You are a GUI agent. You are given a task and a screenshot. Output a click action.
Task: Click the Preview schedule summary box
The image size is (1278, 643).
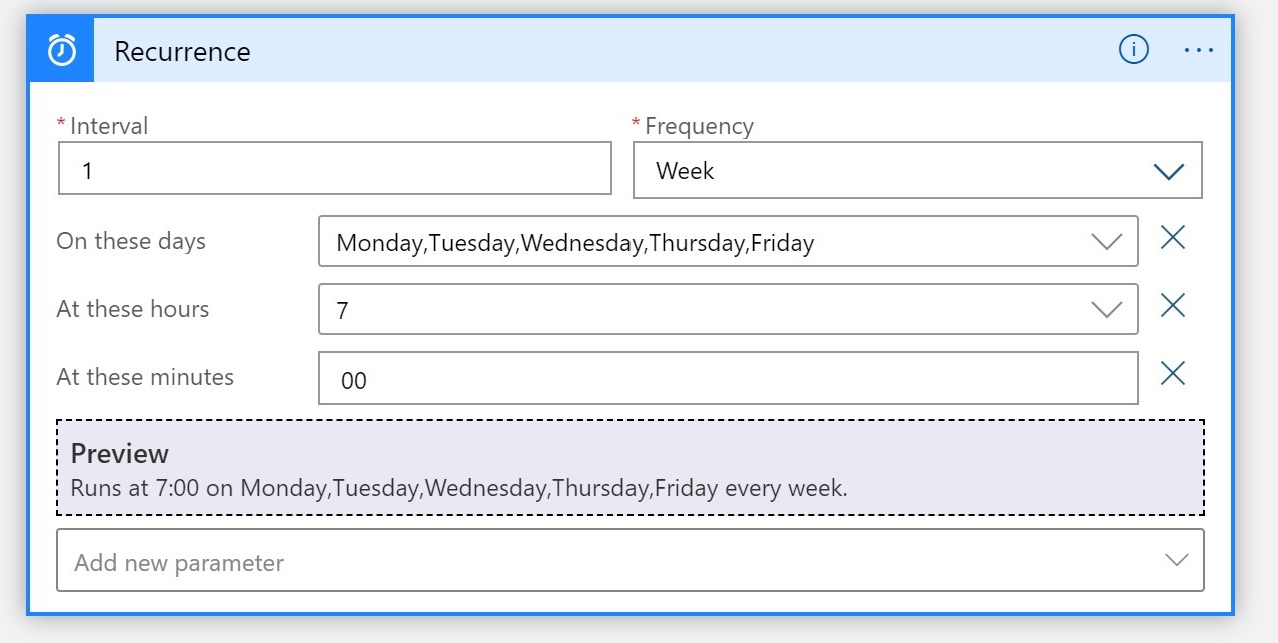(x=630, y=468)
